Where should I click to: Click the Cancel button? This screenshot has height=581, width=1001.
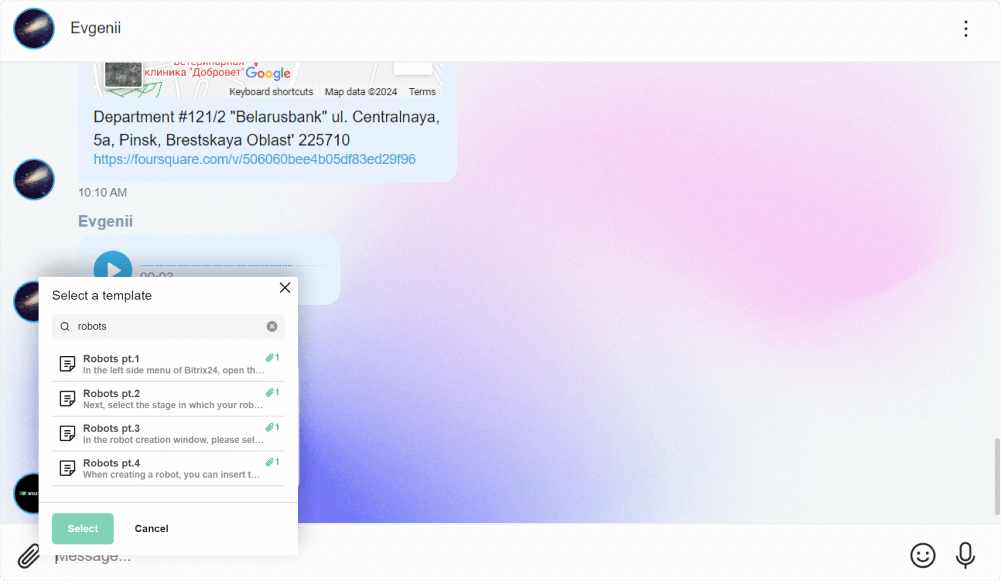pos(151,528)
